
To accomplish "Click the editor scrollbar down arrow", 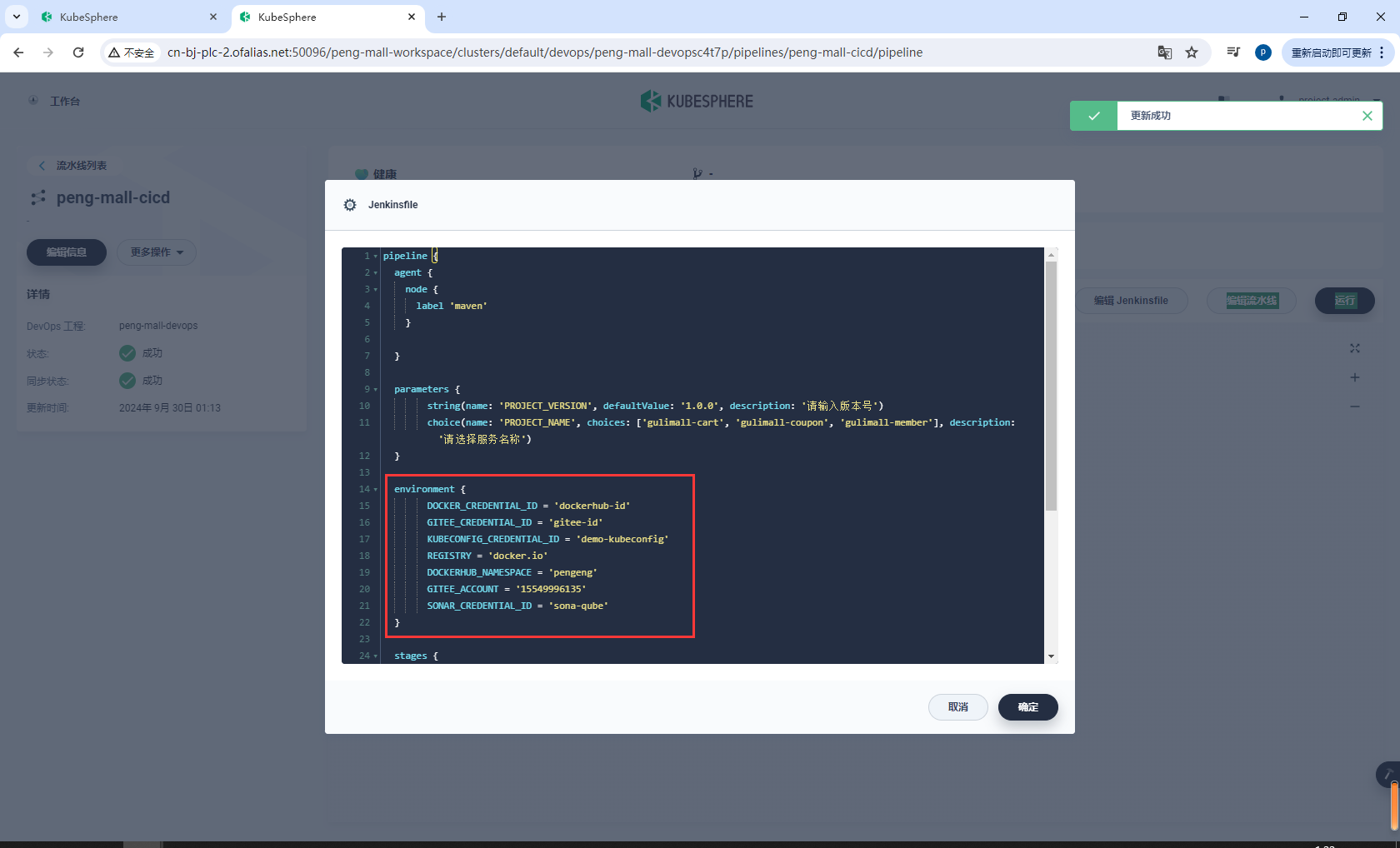I will pyautogui.click(x=1052, y=656).
